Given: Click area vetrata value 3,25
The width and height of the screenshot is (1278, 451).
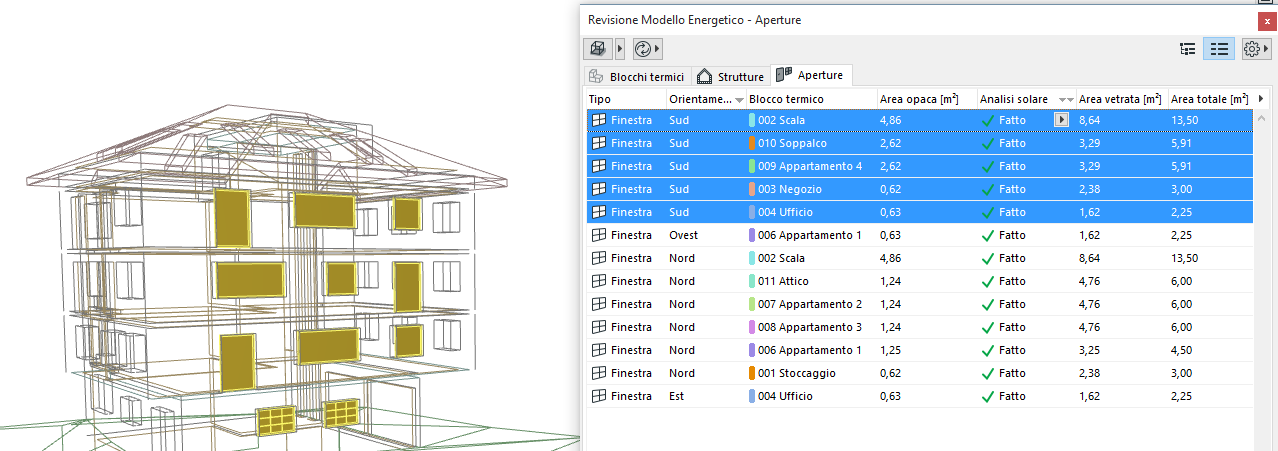Looking at the screenshot, I should pos(1090,350).
